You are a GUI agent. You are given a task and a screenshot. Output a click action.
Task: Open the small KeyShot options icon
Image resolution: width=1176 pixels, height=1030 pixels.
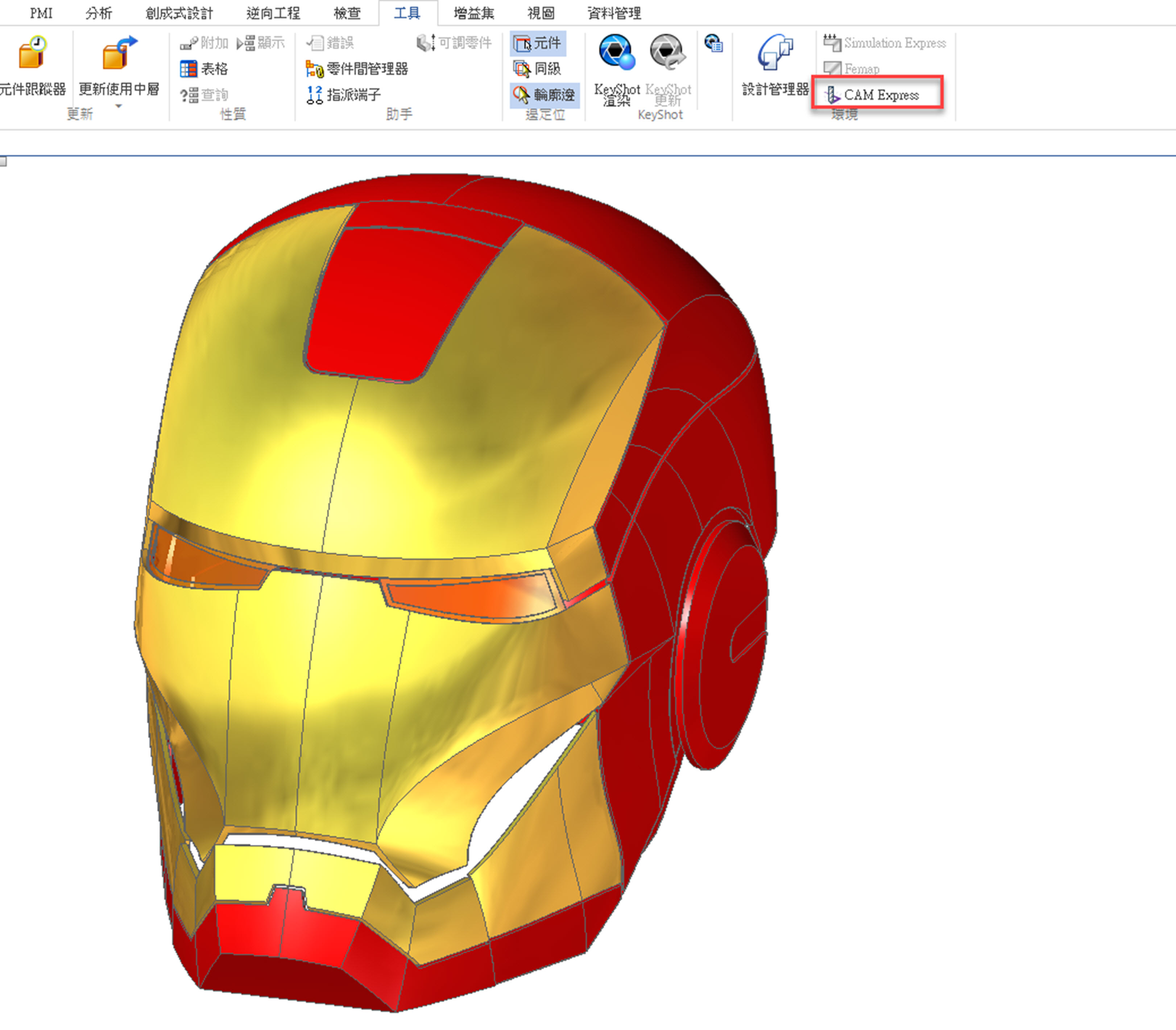coord(713,43)
